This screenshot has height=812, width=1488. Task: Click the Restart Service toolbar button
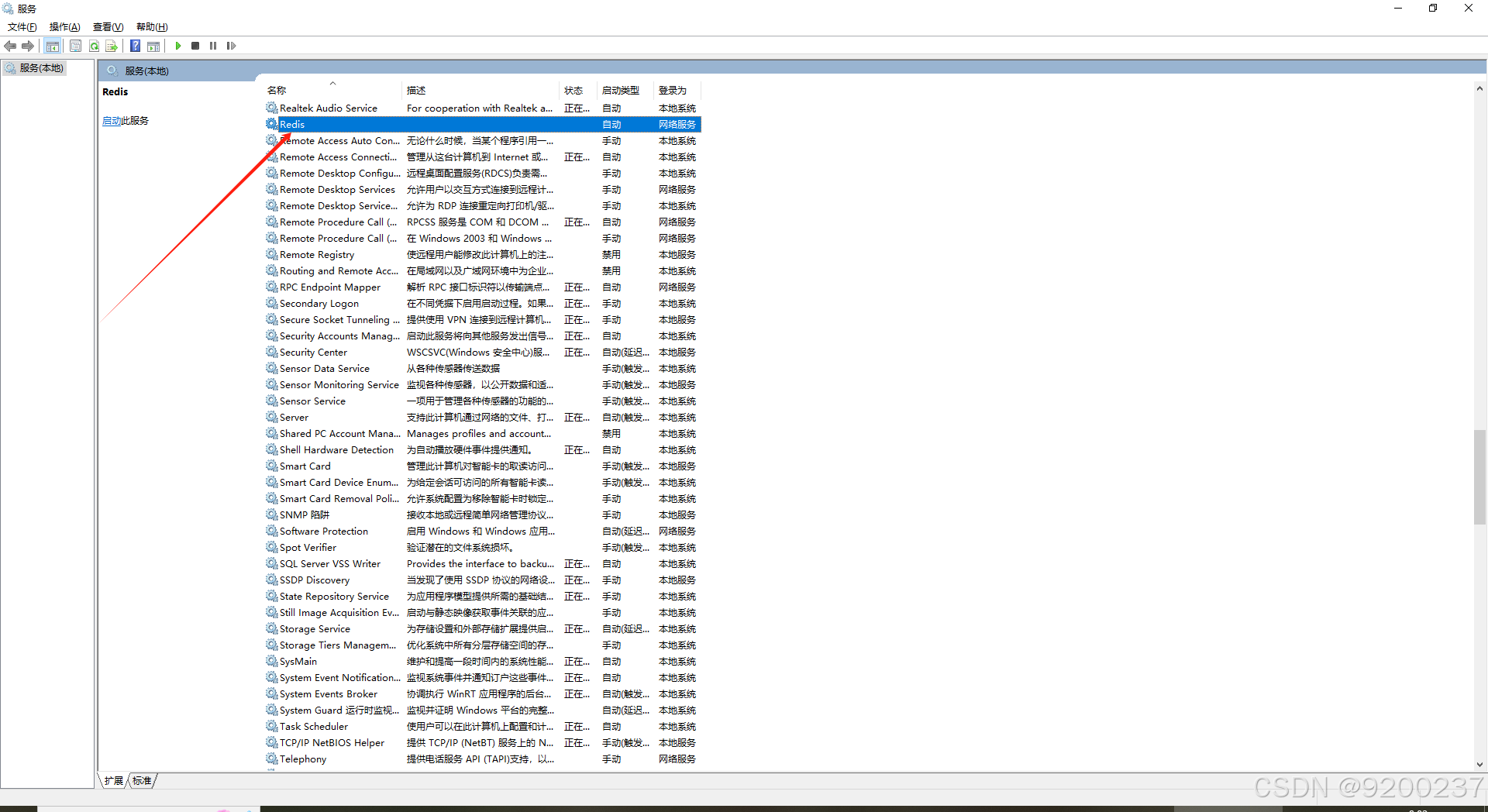(x=231, y=46)
